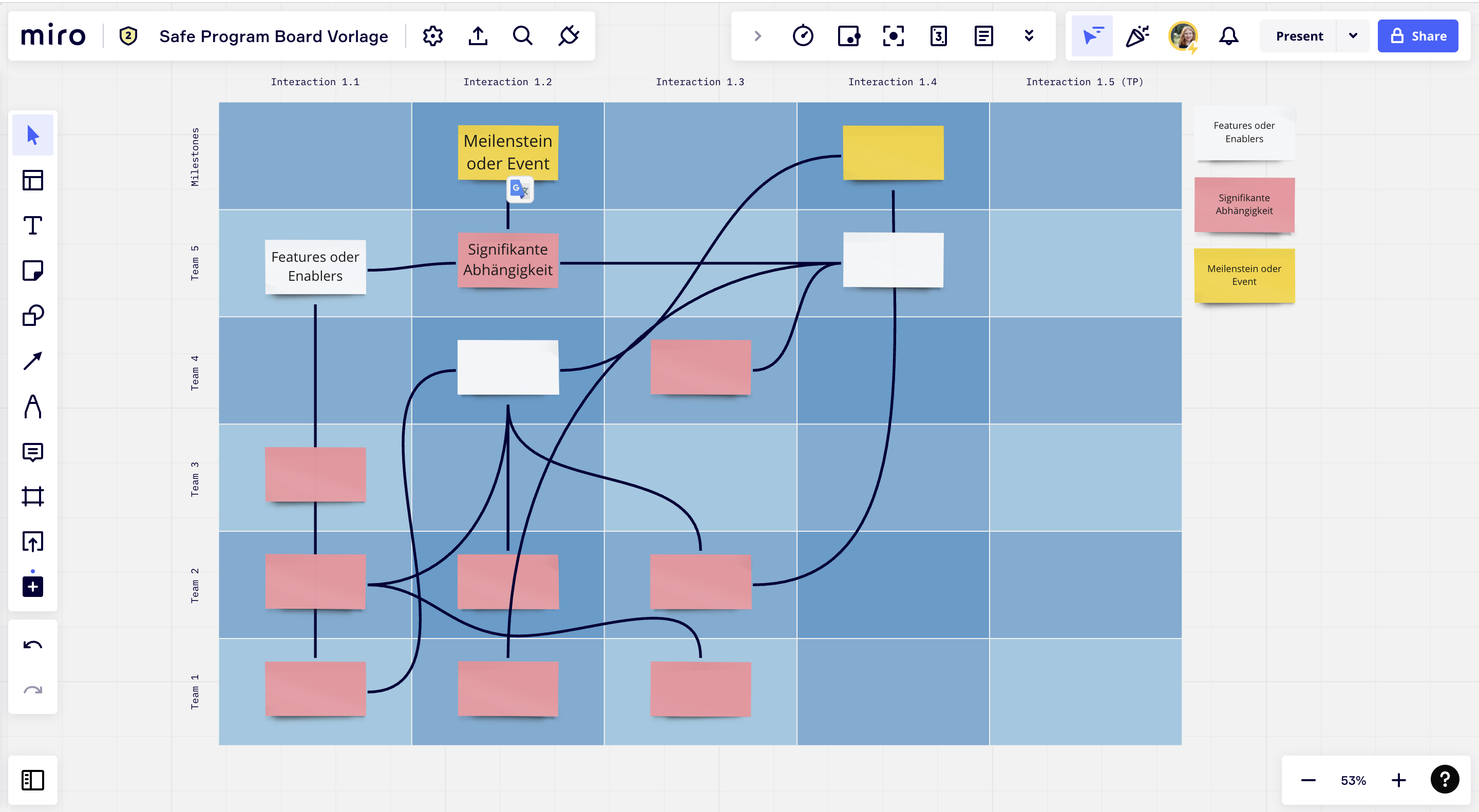Image resolution: width=1479 pixels, height=812 pixels.
Task: Choose the connection line arrow tool
Action: pos(33,361)
